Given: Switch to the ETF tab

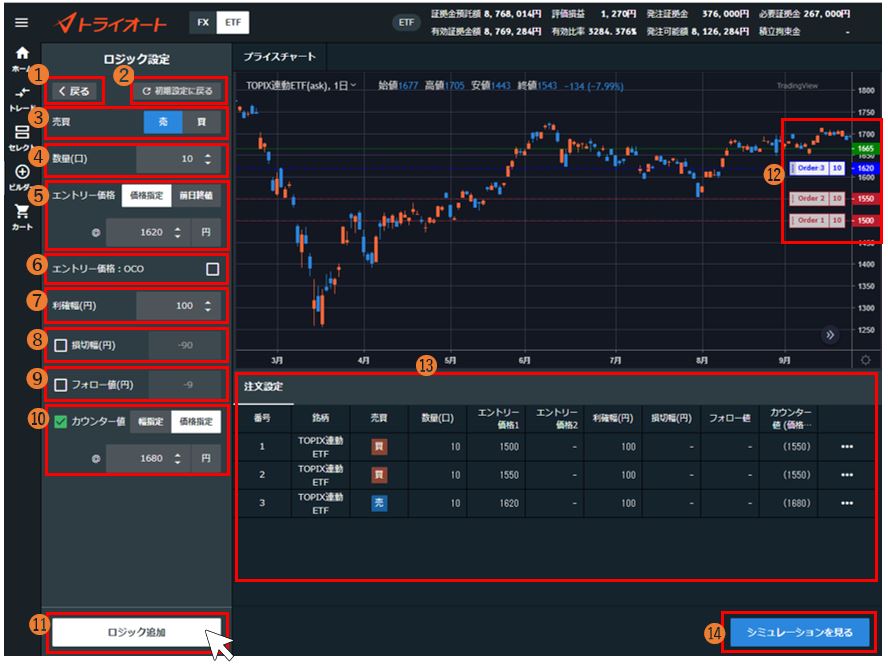Looking at the screenshot, I should point(233,23).
